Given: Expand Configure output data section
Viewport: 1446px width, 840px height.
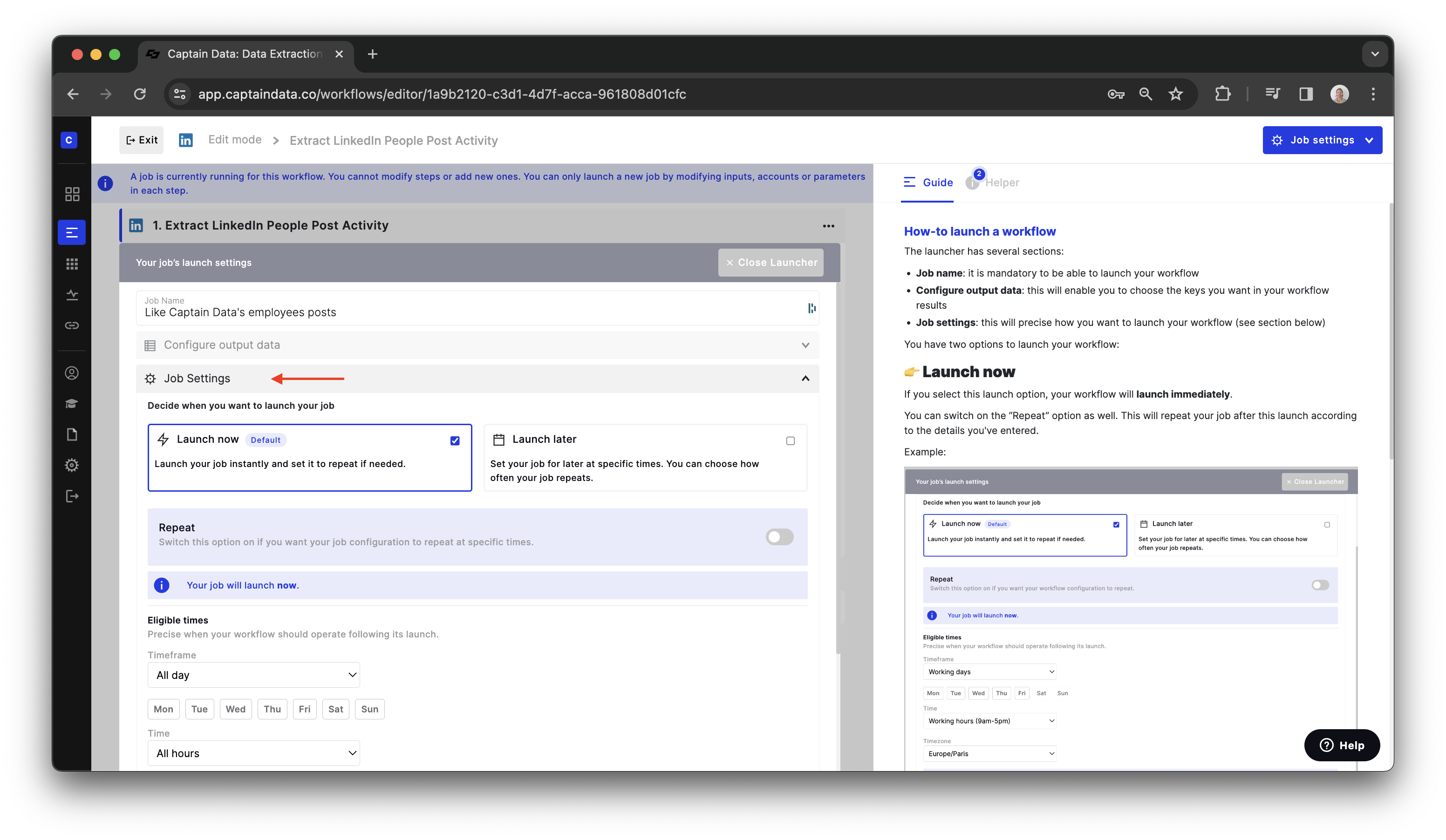Looking at the screenshot, I should tap(477, 345).
